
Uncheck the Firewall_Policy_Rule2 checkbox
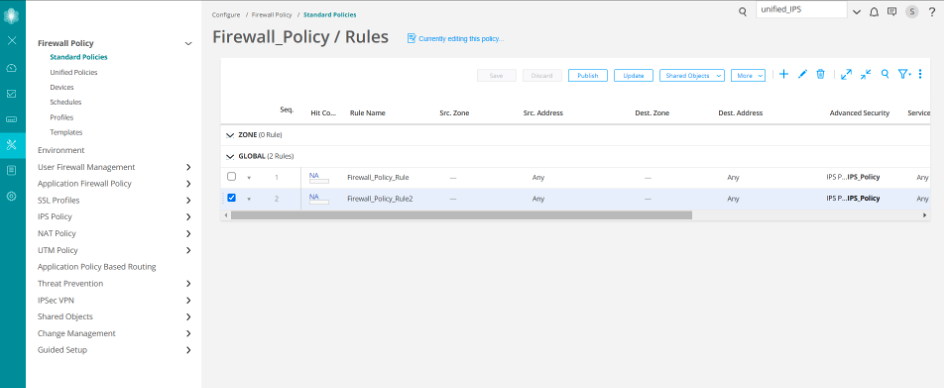[x=231, y=198]
